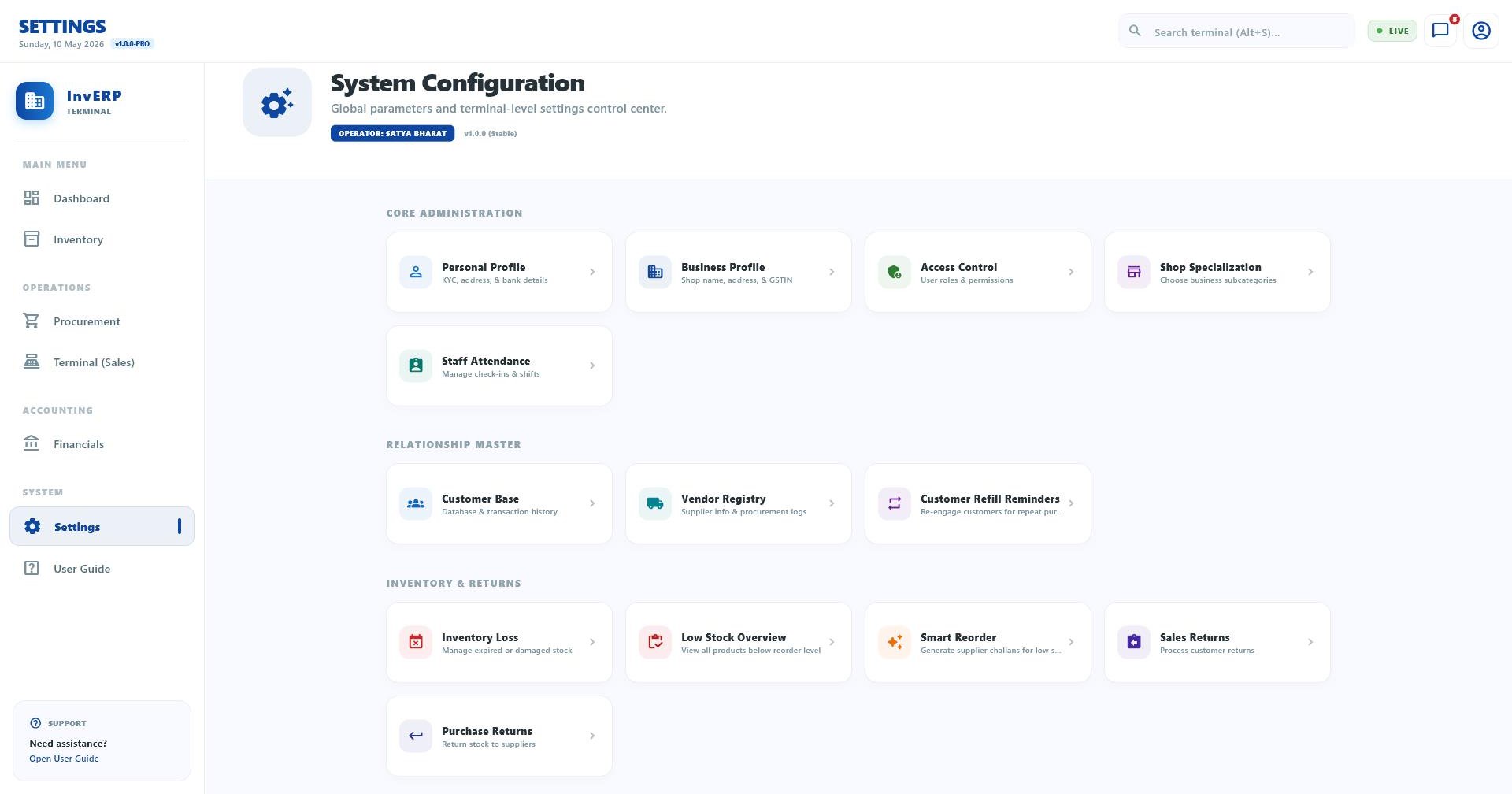Image resolution: width=1512 pixels, height=794 pixels.
Task: Click the Personal Profile person icon
Action: coord(416,273)
